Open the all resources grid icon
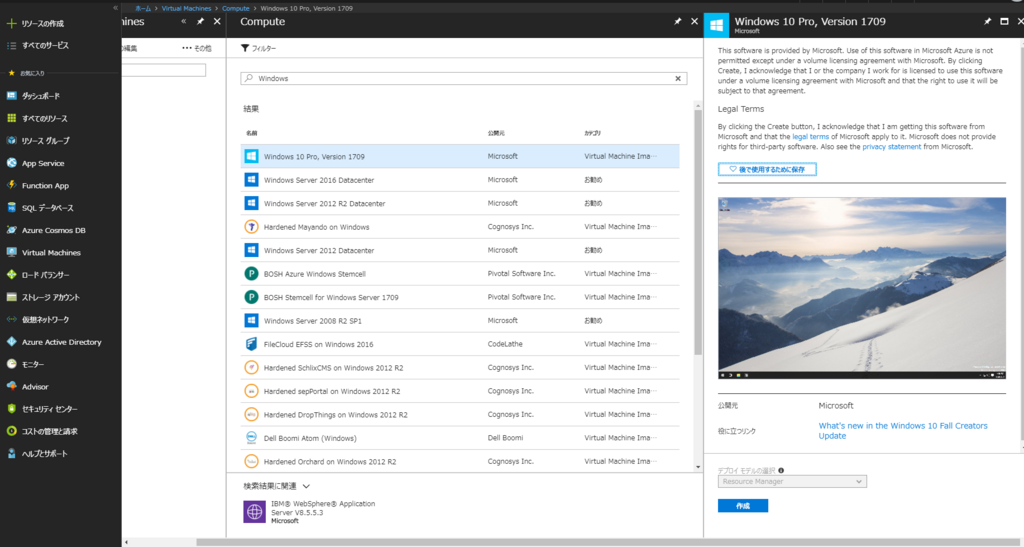The image size is (1024, 547). click(x=11, y=118)
